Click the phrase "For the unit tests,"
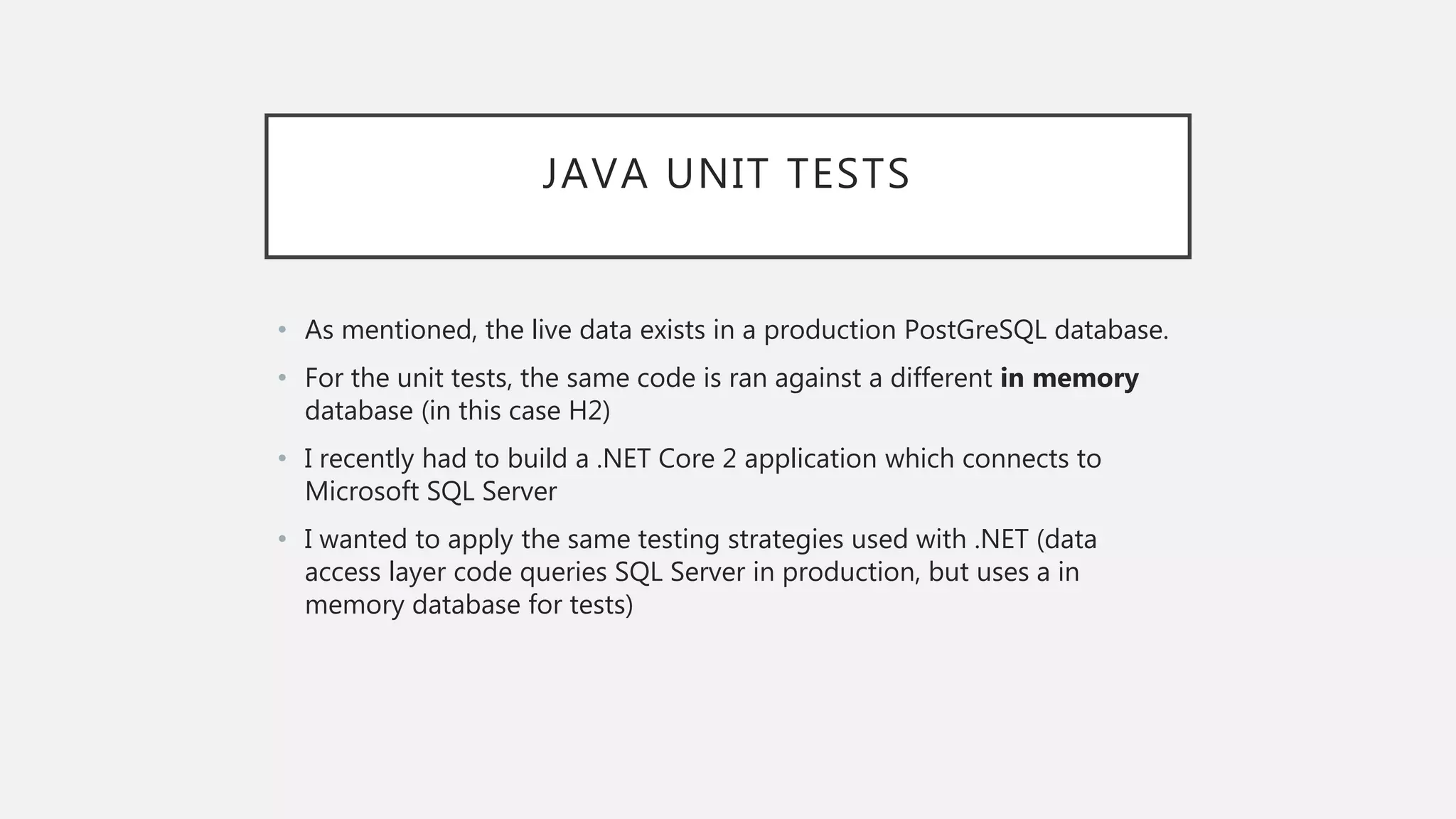The image size is (1456, 819). [408, 378]
